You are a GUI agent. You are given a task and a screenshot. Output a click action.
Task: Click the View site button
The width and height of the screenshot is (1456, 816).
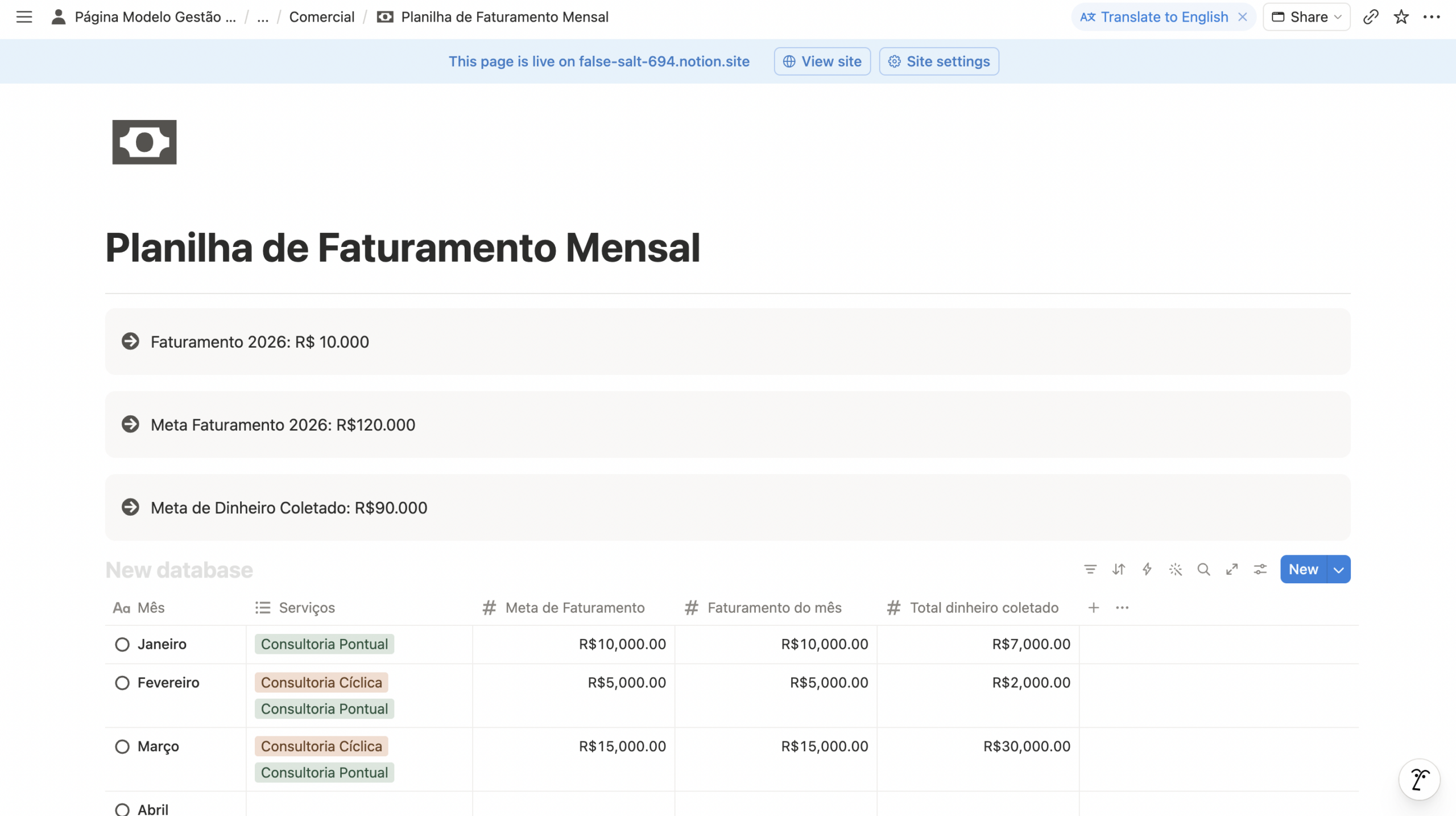[x=822, y=61]
